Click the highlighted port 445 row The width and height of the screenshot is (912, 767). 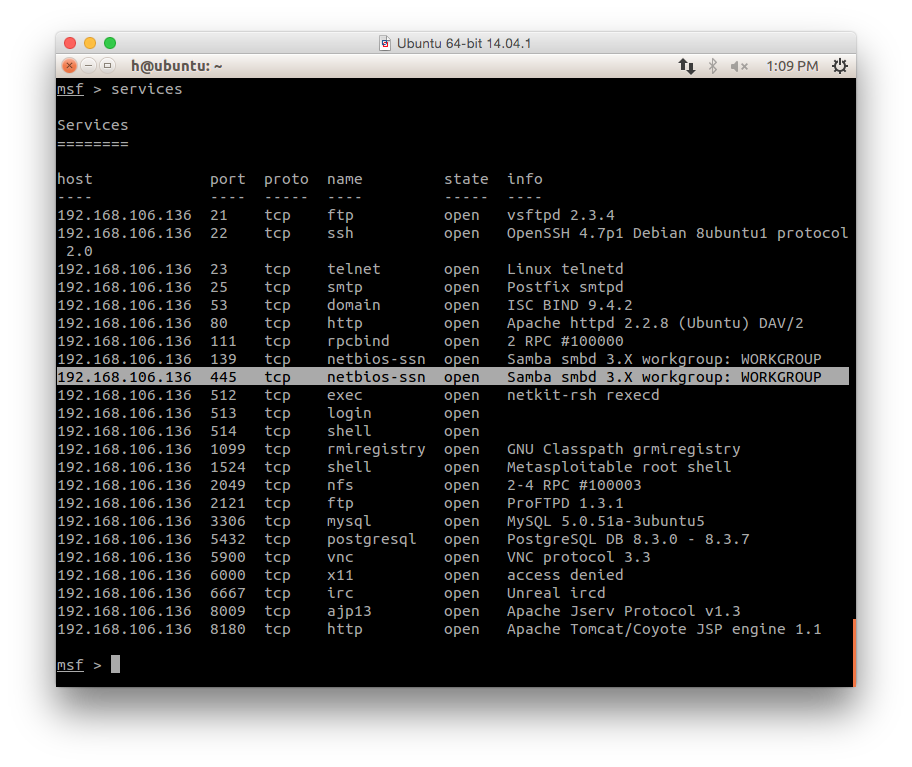point(453,377)
